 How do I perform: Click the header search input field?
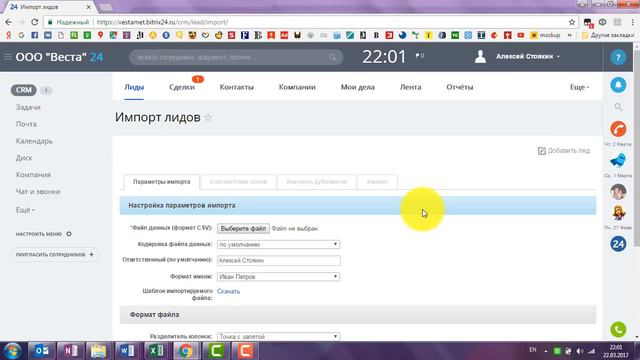point(236,57)
